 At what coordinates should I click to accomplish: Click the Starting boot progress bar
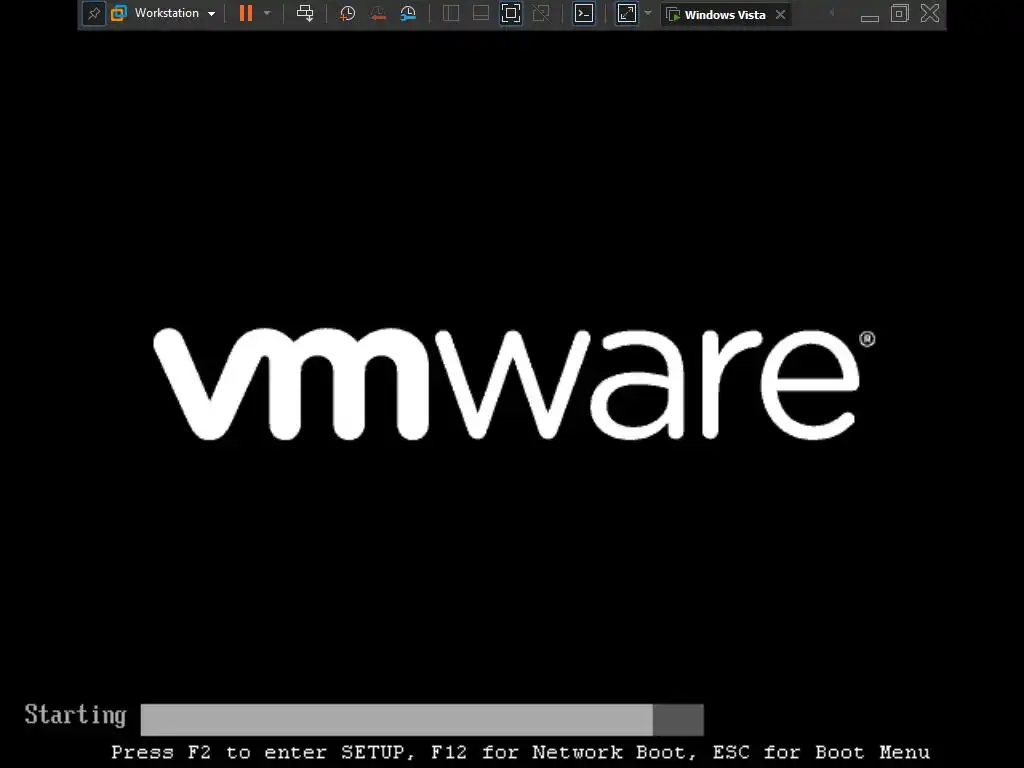click(422, 720)
